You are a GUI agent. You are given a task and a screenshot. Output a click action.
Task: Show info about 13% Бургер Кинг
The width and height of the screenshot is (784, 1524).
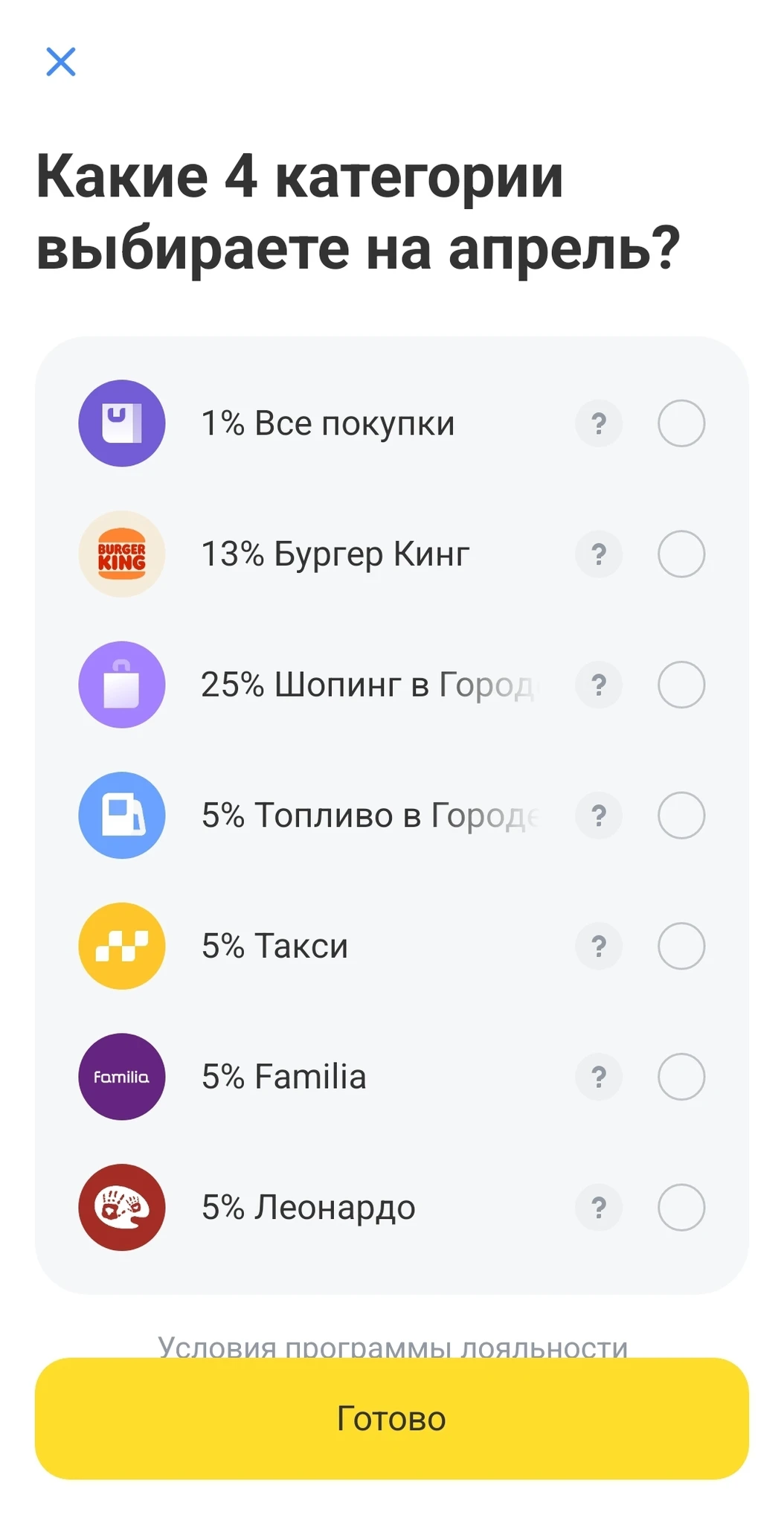point(599,554)
